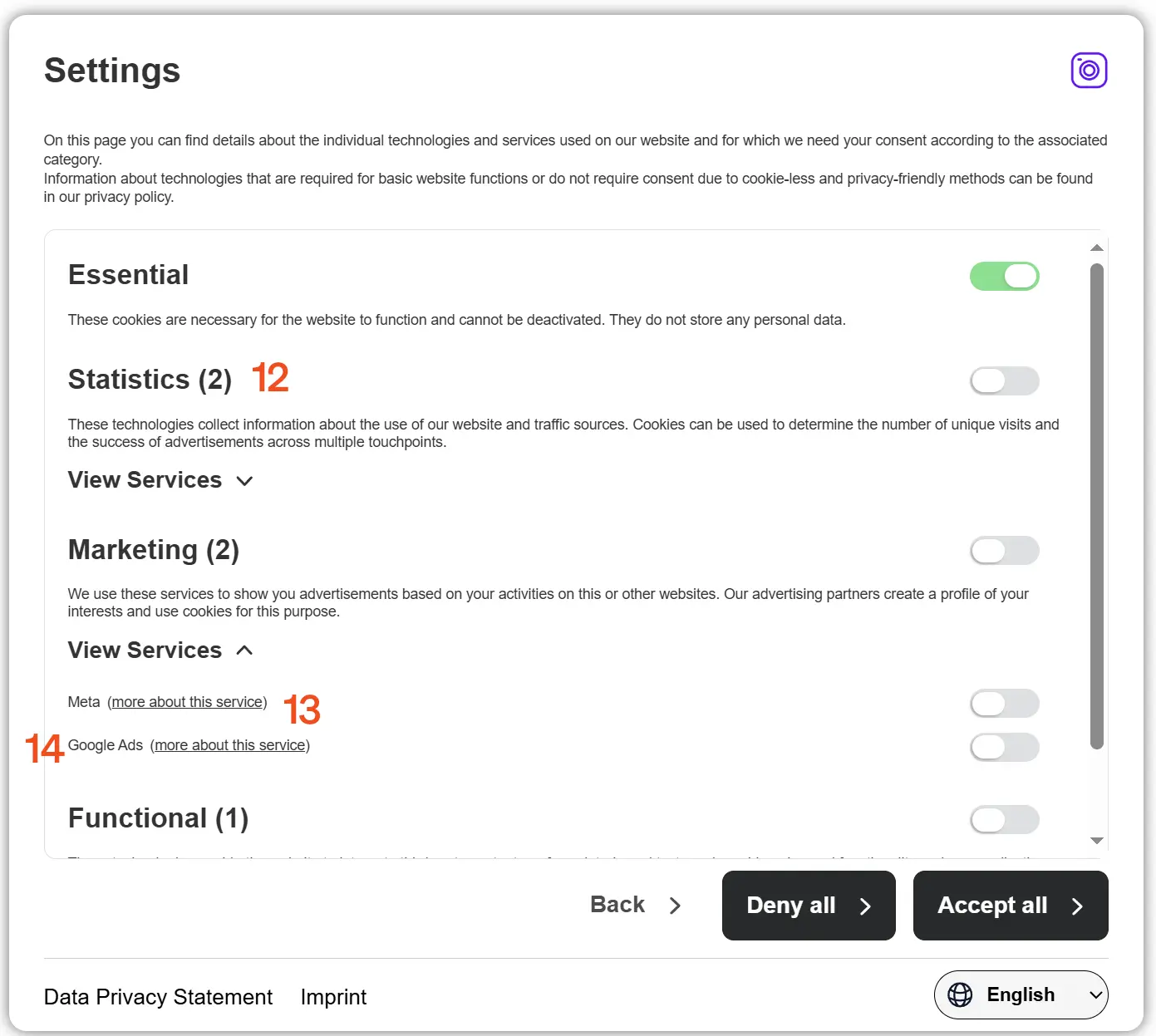The image size is (1156, 1036).
Task: Open the Imprint page
Action: tap(332, 996)
